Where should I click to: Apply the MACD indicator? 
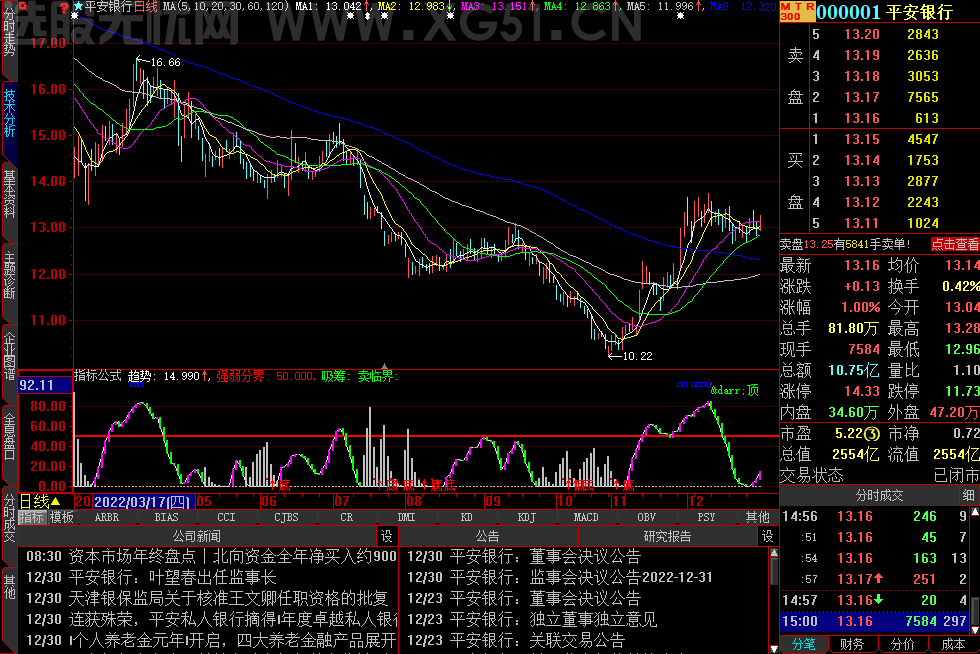586,517
